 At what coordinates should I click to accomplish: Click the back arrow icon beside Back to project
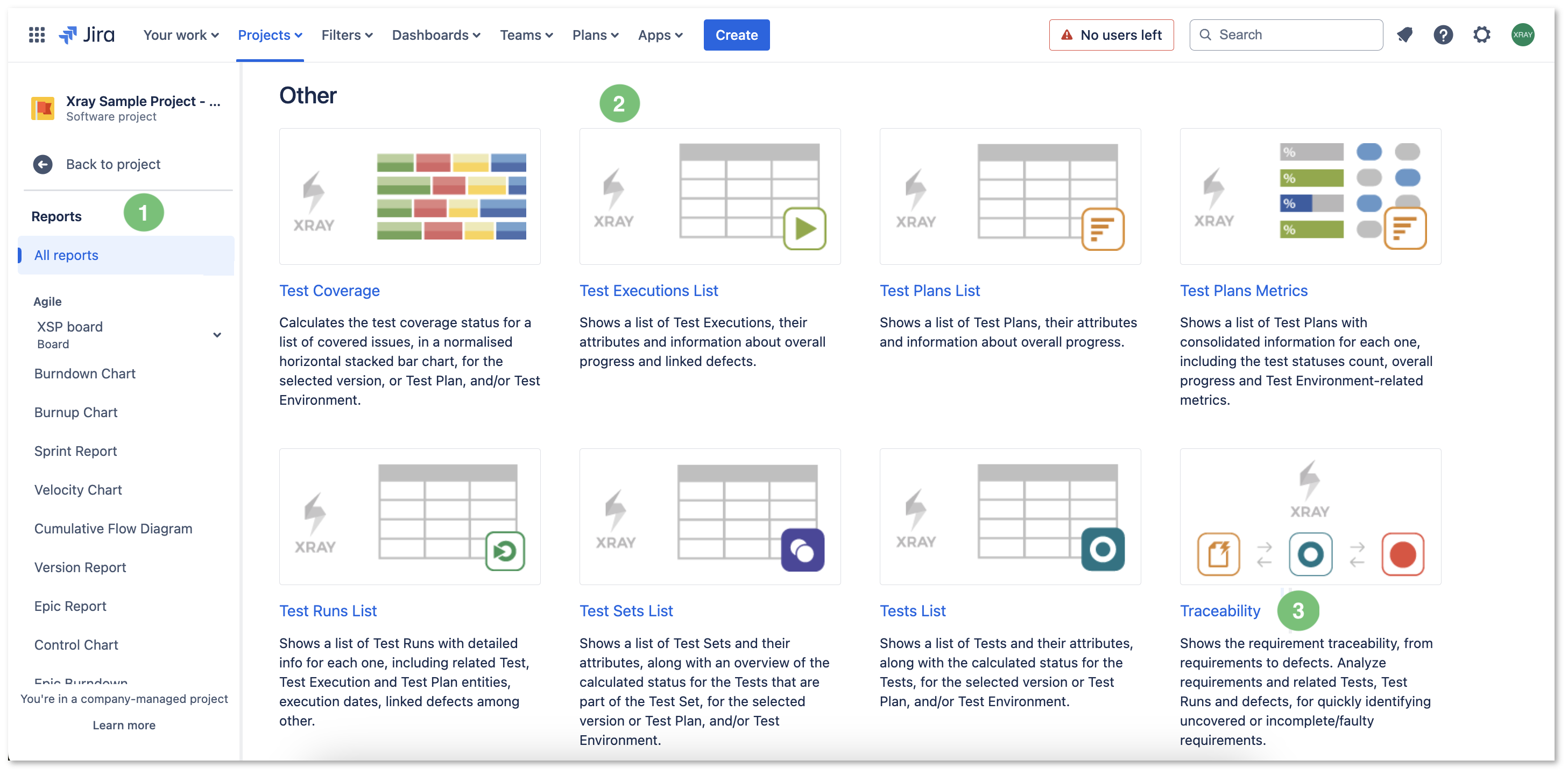(x=43, y=164)
